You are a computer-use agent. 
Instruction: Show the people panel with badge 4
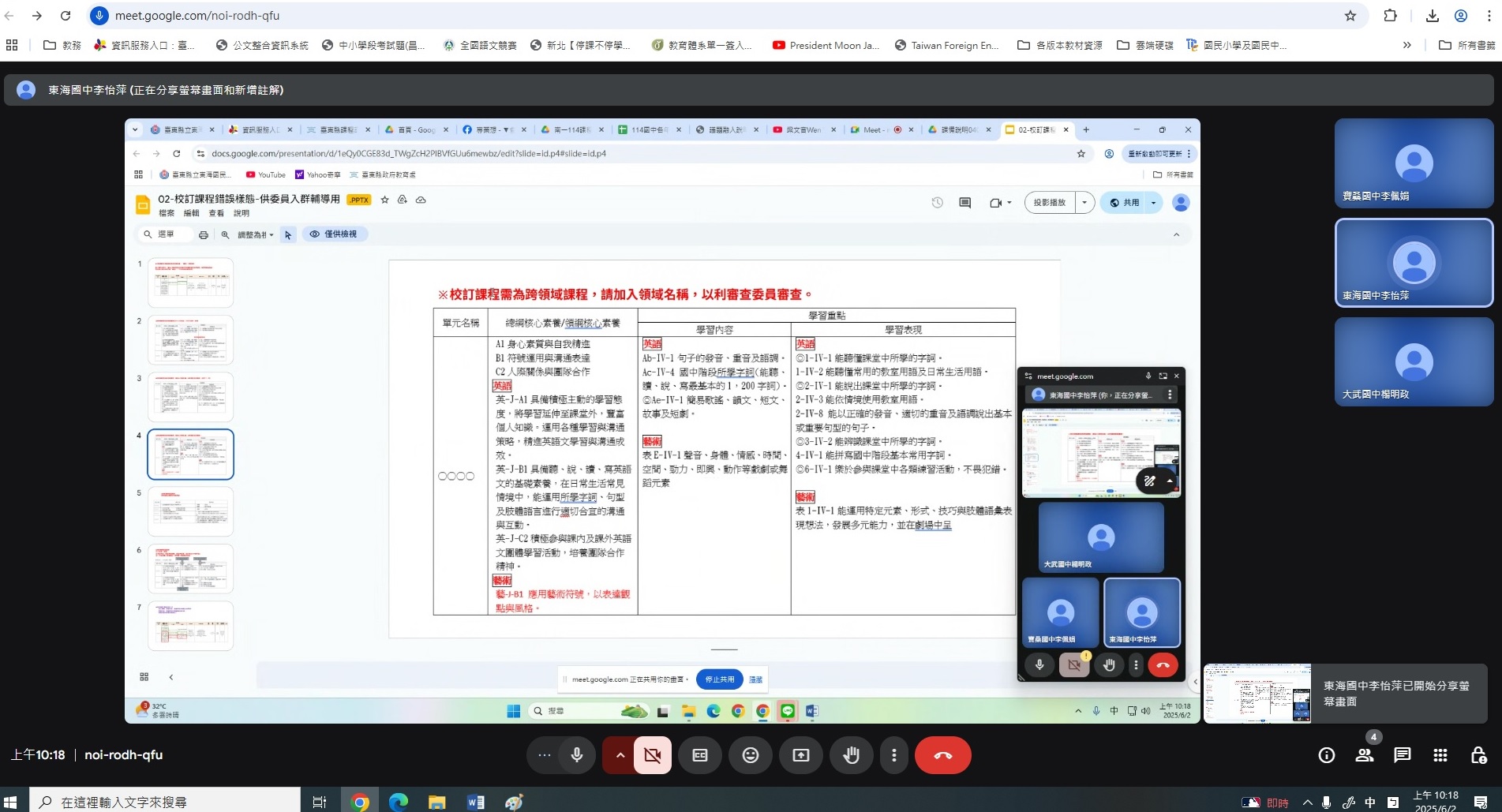1365,755
